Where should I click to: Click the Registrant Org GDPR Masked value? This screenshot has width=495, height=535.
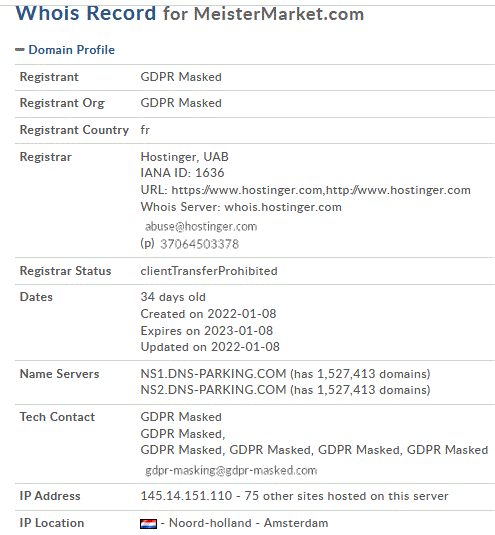pyautogui.click(x=181, y=103)
